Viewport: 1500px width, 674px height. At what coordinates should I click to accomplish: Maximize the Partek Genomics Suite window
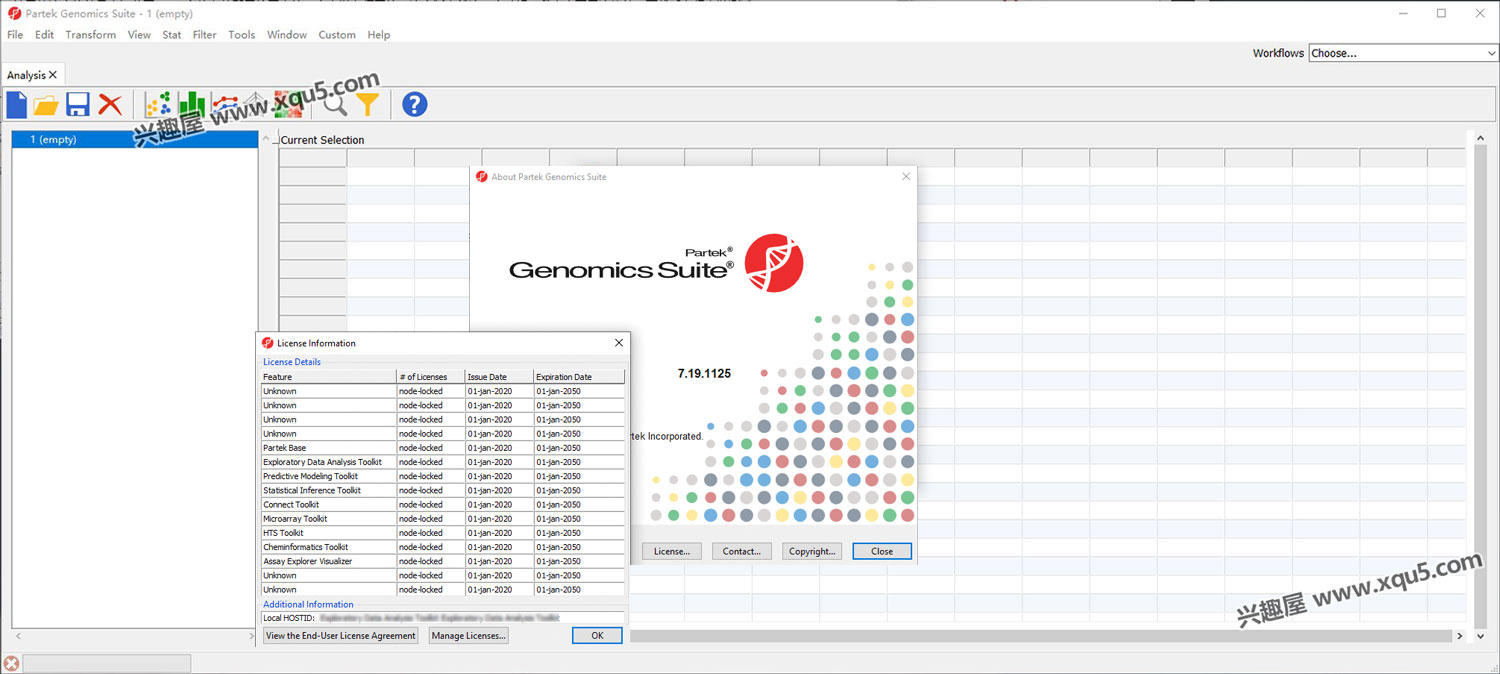click(1441, 13)
